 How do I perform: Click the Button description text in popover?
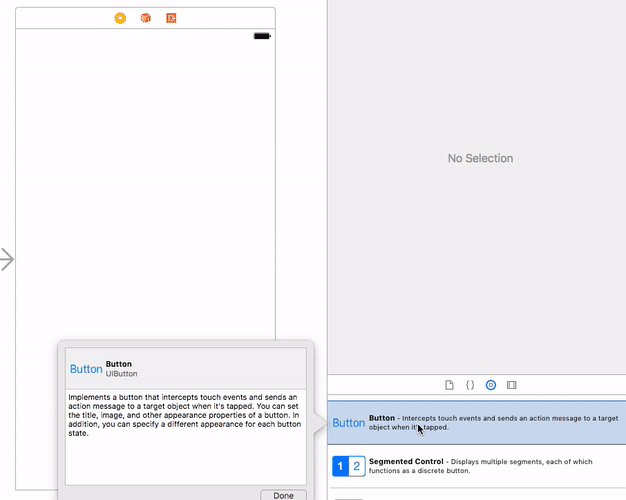[x=184, y=415]
